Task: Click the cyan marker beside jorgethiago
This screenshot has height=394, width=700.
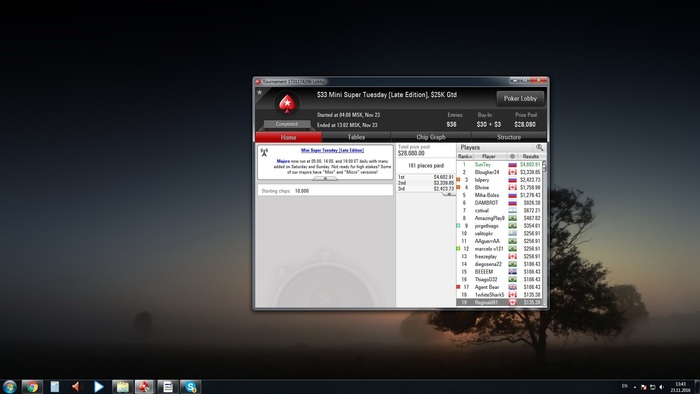Action: pos(458,226)
